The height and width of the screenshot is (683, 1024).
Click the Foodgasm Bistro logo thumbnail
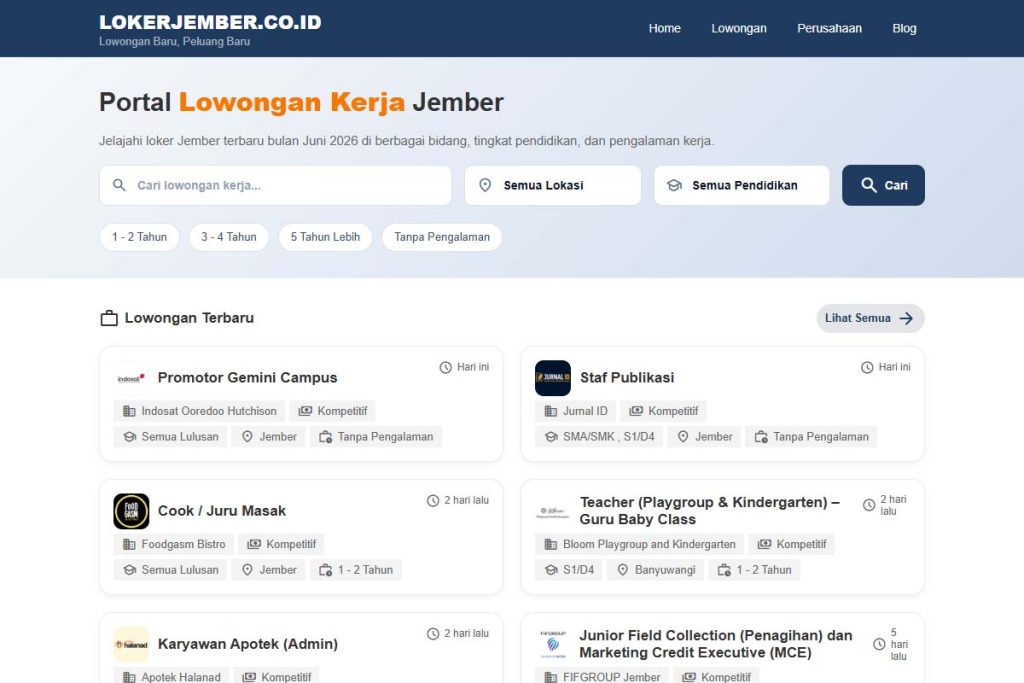131,511
